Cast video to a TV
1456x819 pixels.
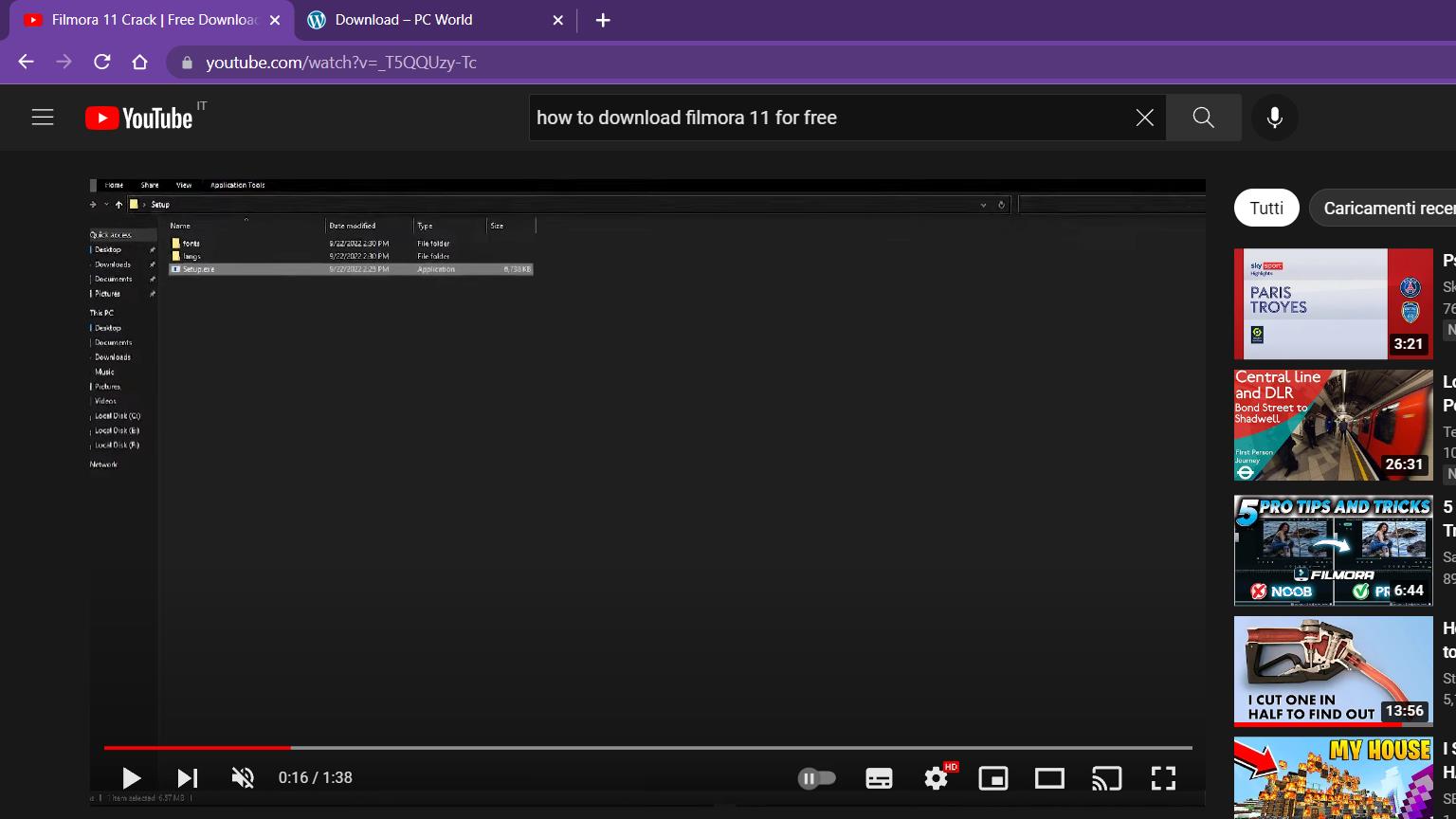pyautogui.click(x=1106, y=778)
